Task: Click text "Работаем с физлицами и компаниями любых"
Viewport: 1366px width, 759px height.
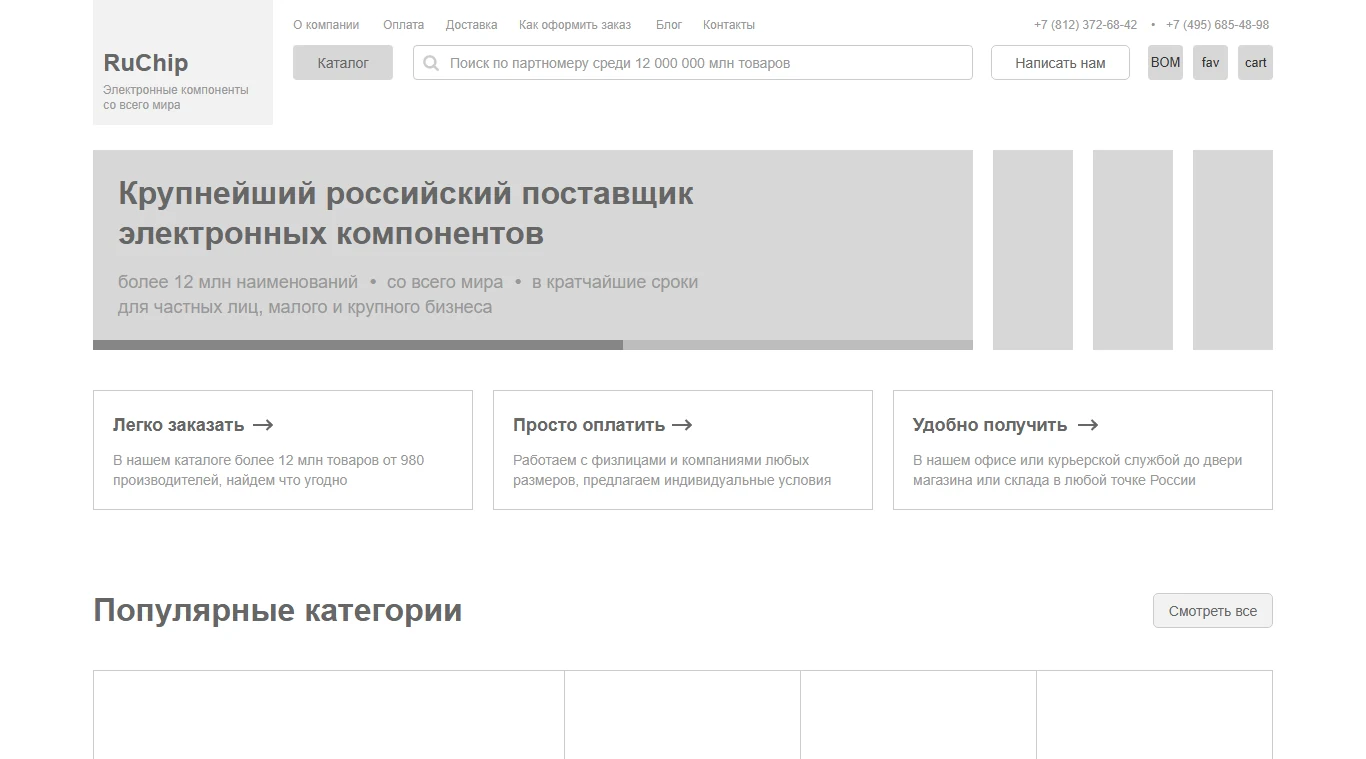Action: [661, 461]
